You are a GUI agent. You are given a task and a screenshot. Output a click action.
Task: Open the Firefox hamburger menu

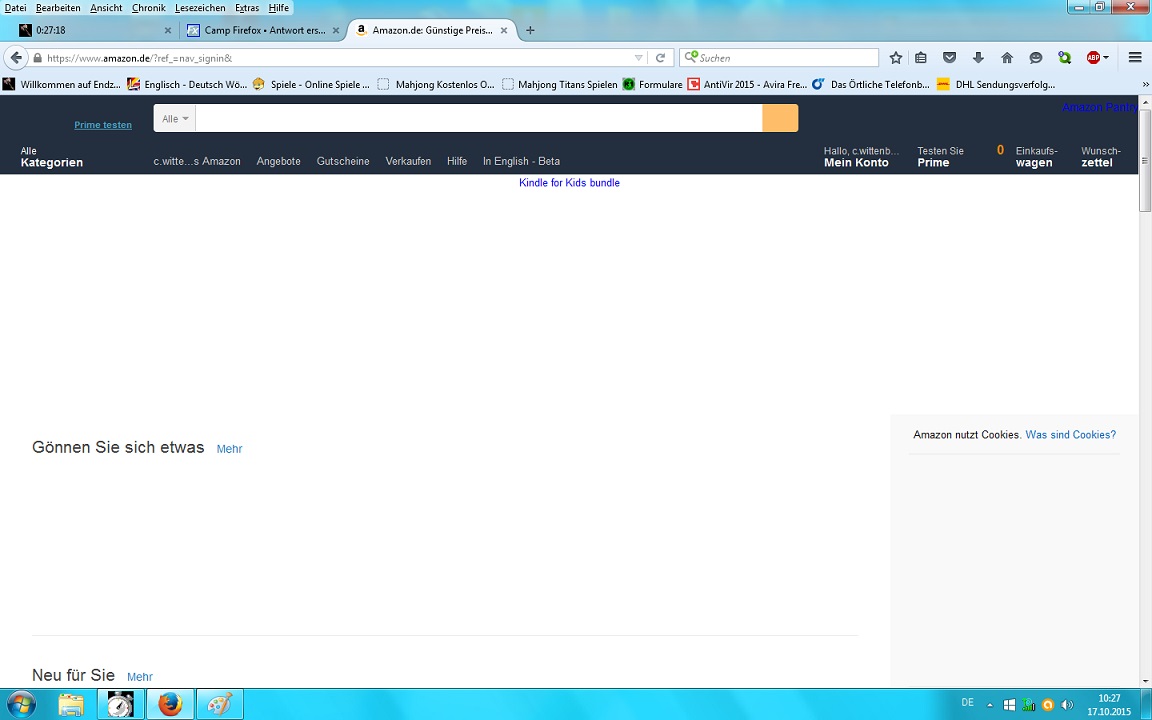(1135, 57)
